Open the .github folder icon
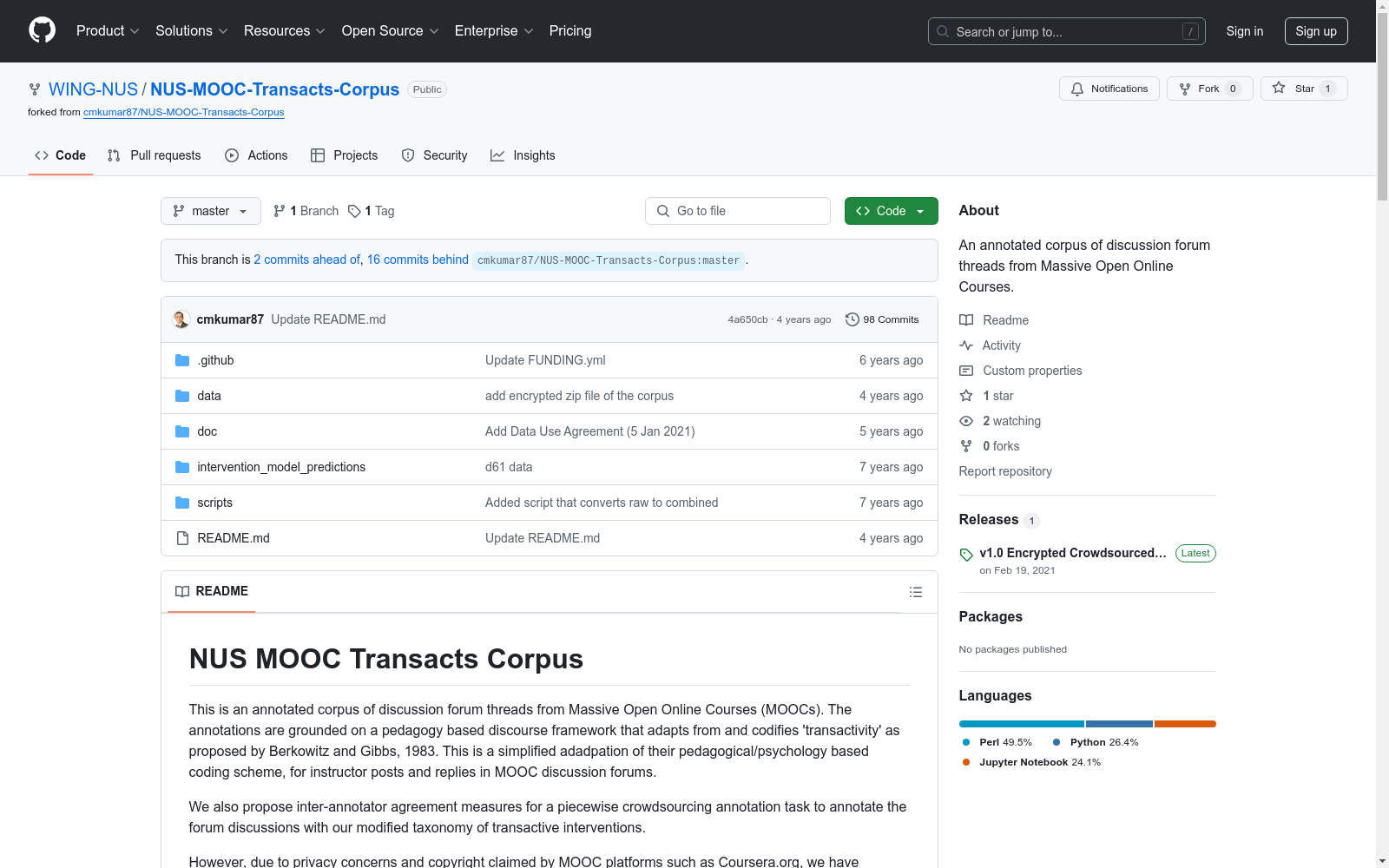Viewport: 1389px width, 868px height. (x=182, y=360)
